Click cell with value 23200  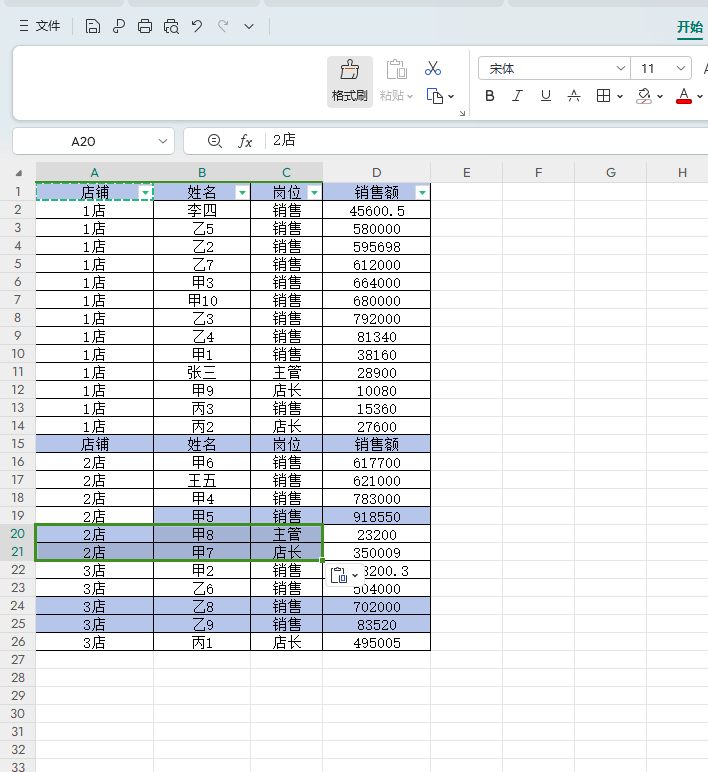[377, 534]
